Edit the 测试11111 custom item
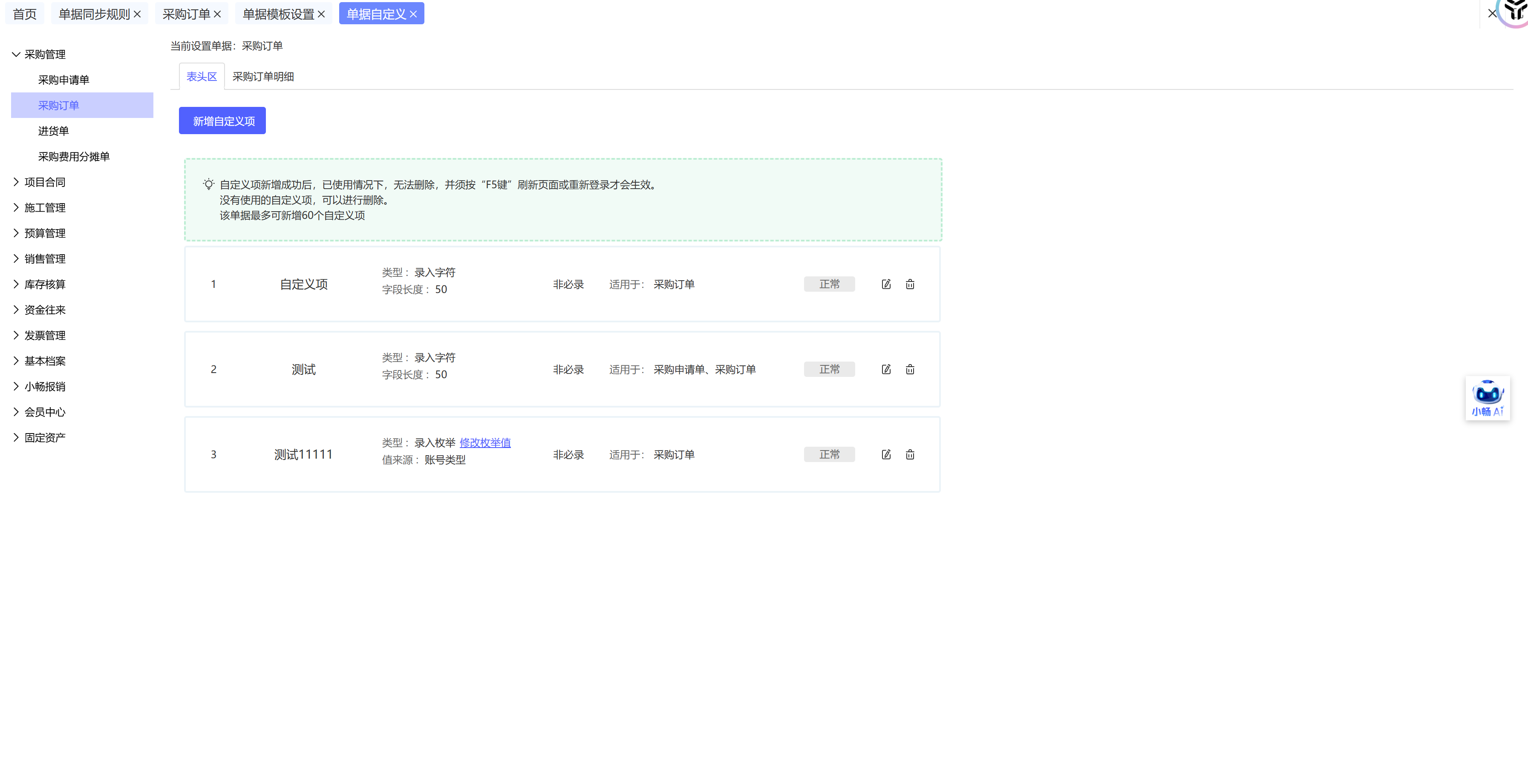This screenshot has width=1528, height=784. (x=885, y=454)
